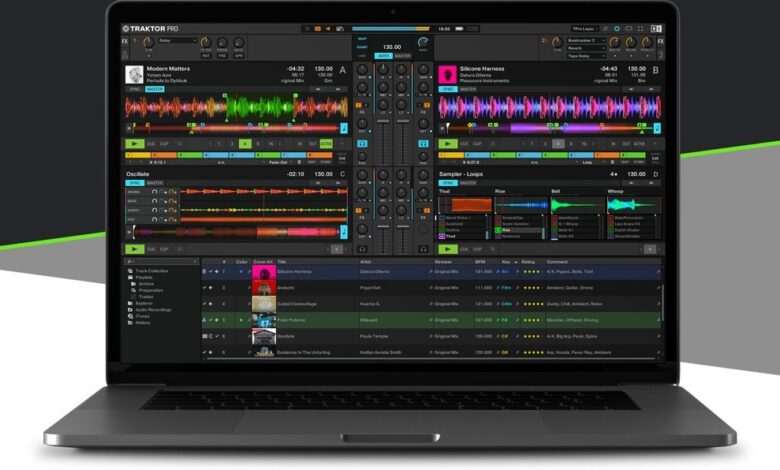Viewport: 780px width, 470px height.
Task: Open iTunes node in browser tree
Action: point(142,316)
